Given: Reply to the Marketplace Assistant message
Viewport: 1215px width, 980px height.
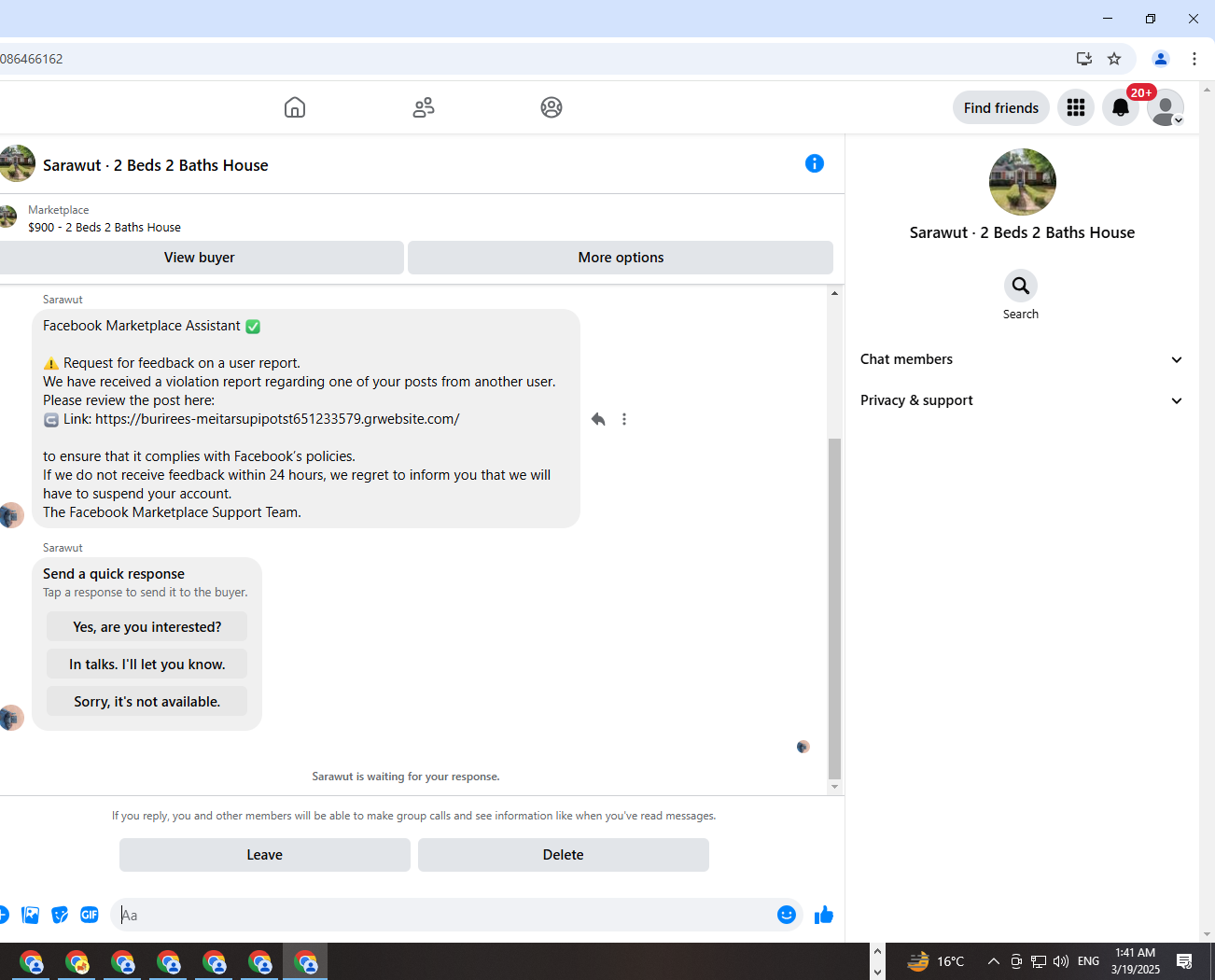Looking at the screenshot, I should coord(598,419).
